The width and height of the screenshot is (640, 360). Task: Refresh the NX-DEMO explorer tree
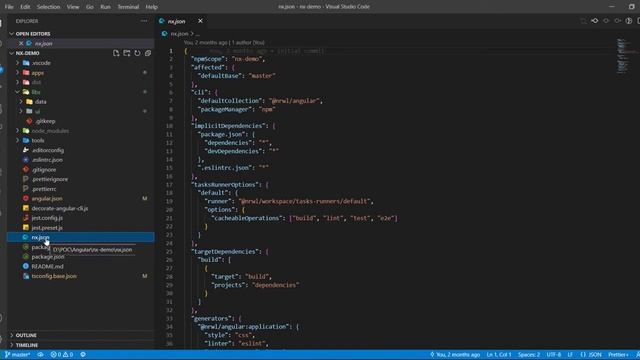pyautogui.click(x=138, y=53)
